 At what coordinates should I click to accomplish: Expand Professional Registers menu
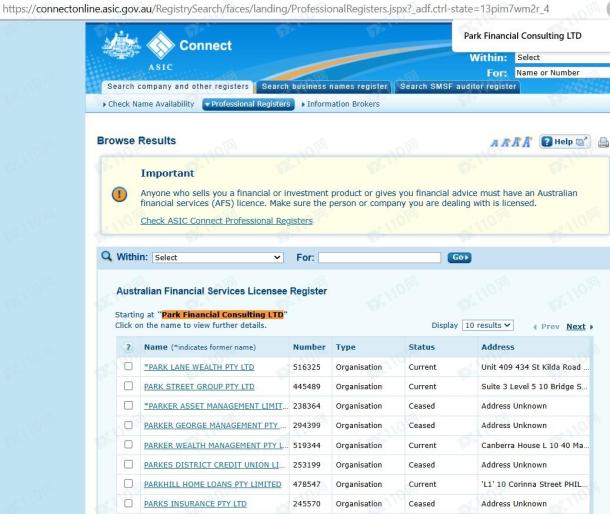click(x=248, y=104)
